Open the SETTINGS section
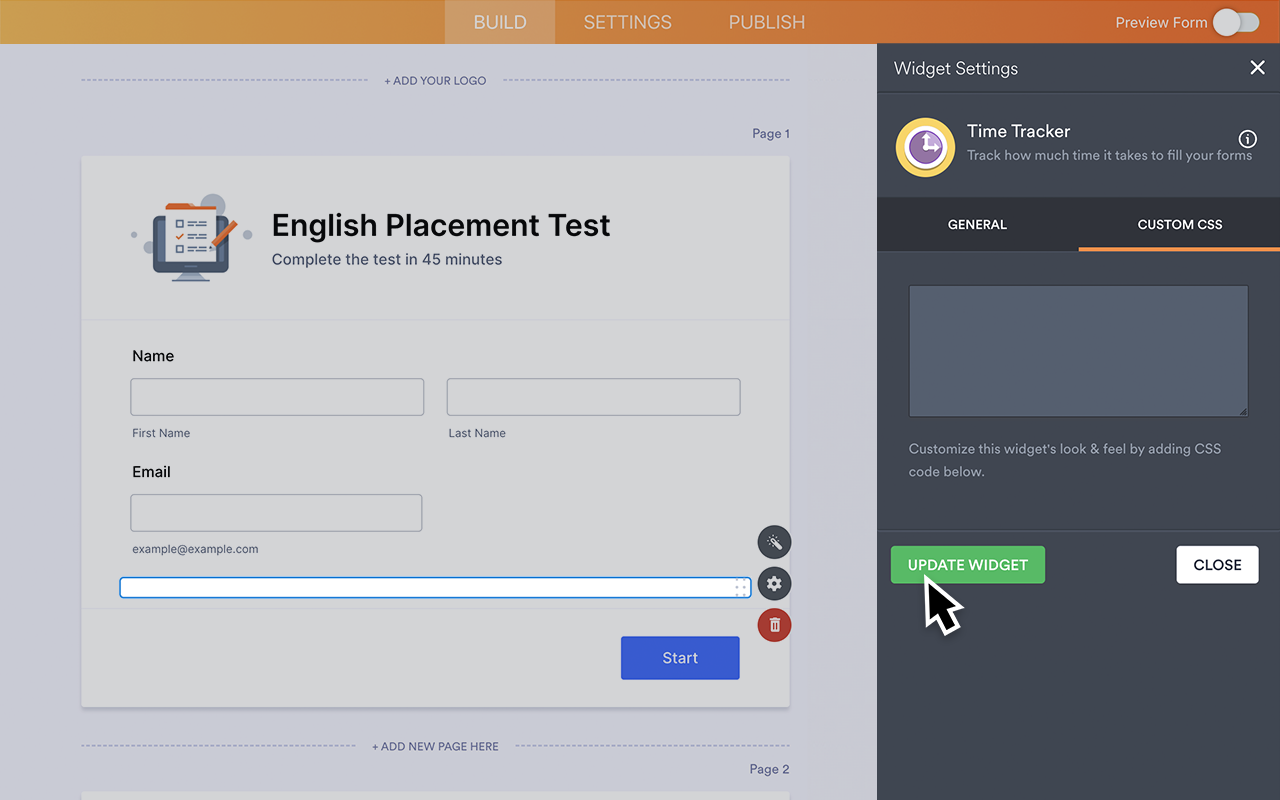The image size is (1280, 800). (627, 21)
